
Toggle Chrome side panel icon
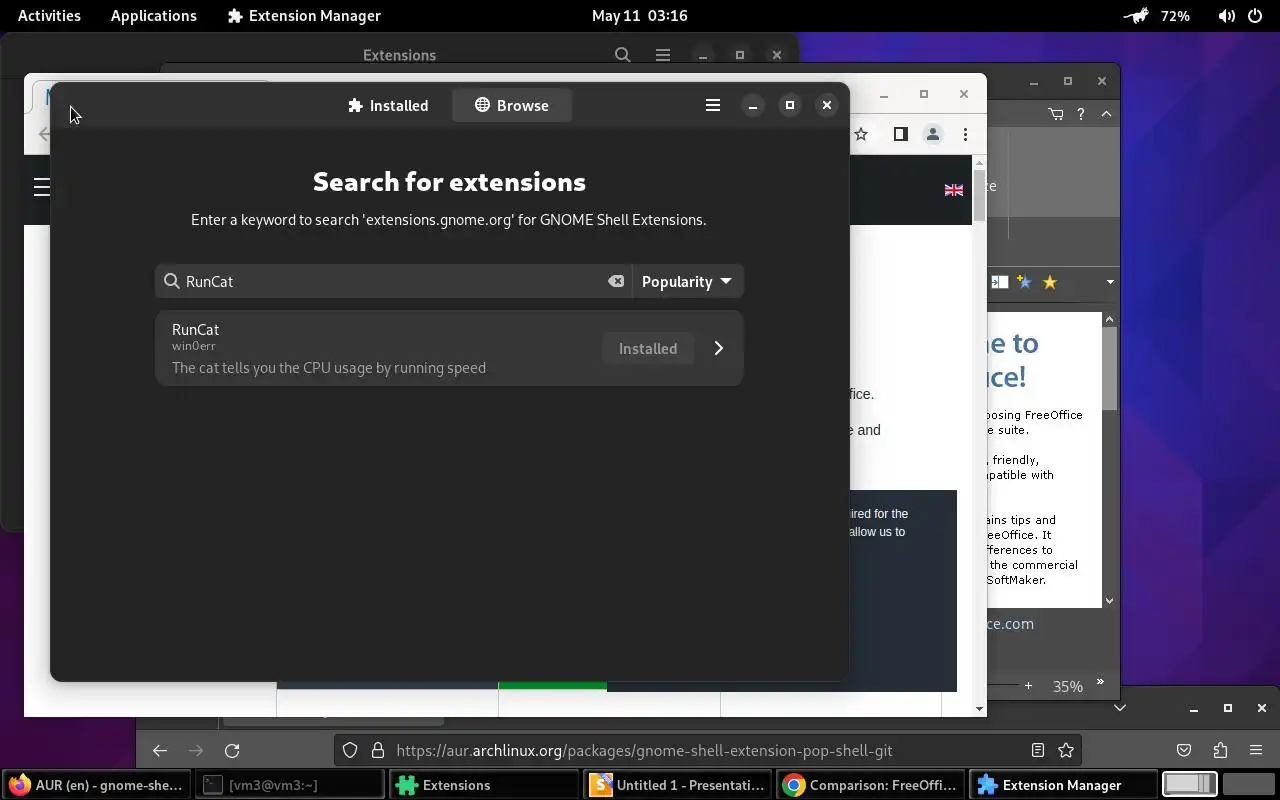click(x=900, y=134)
